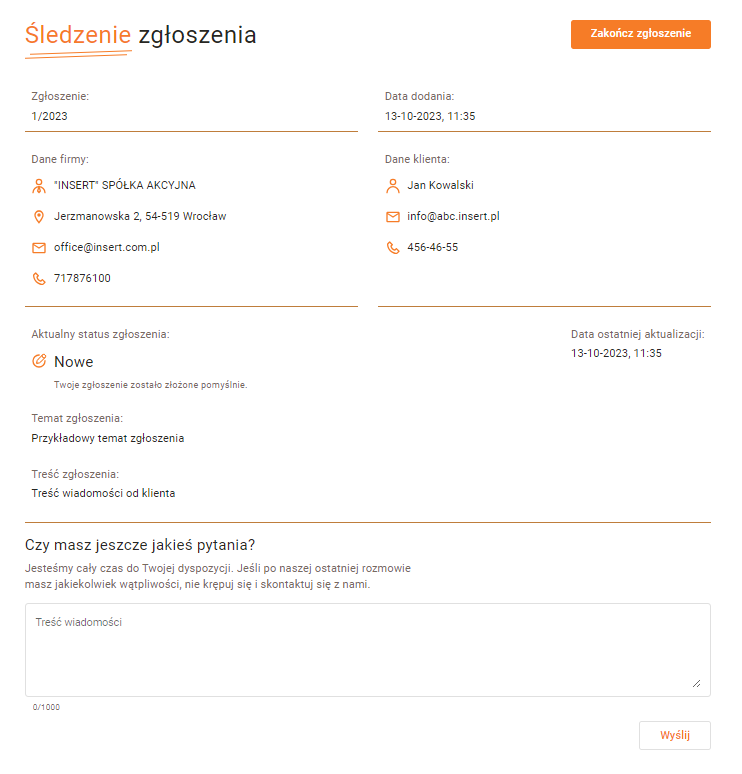Click the text area resize handle
The image size is (742, 774).
pos(696,684)
